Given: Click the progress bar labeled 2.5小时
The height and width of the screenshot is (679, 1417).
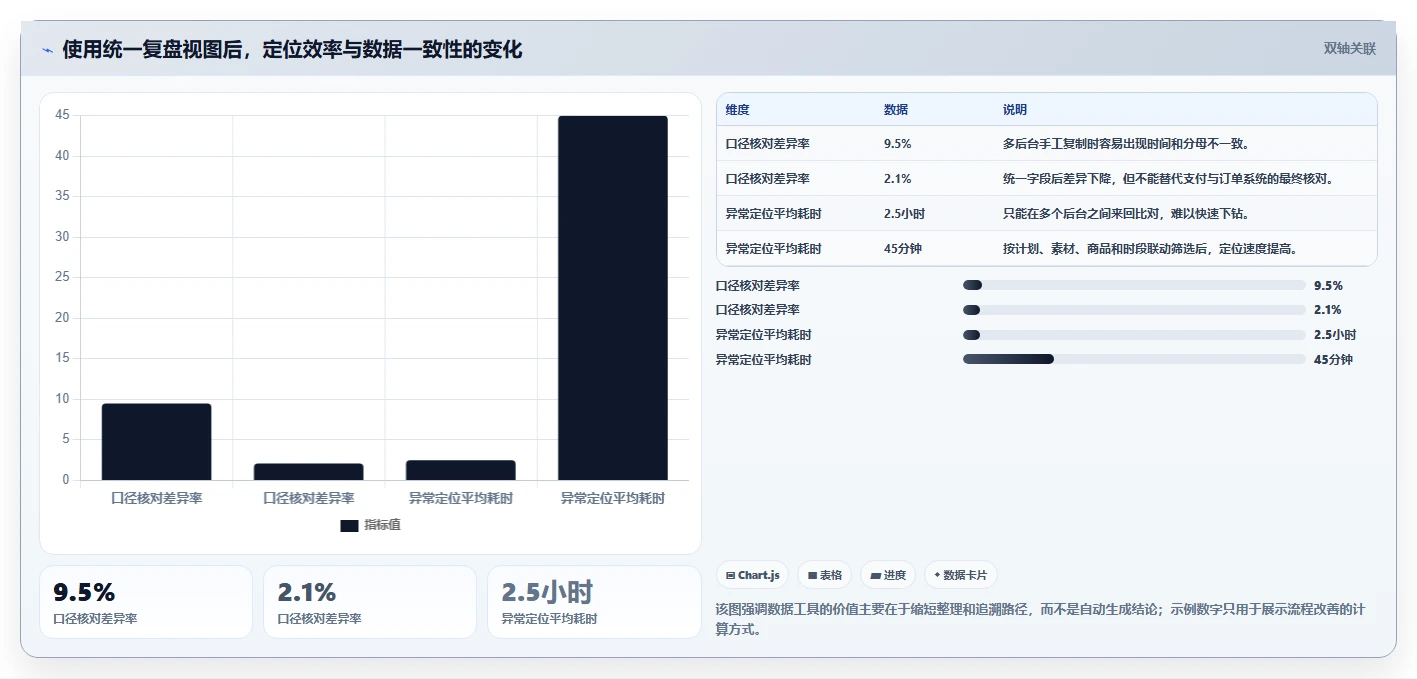Looking at the screenshot, I should [x=1134, y=335].
